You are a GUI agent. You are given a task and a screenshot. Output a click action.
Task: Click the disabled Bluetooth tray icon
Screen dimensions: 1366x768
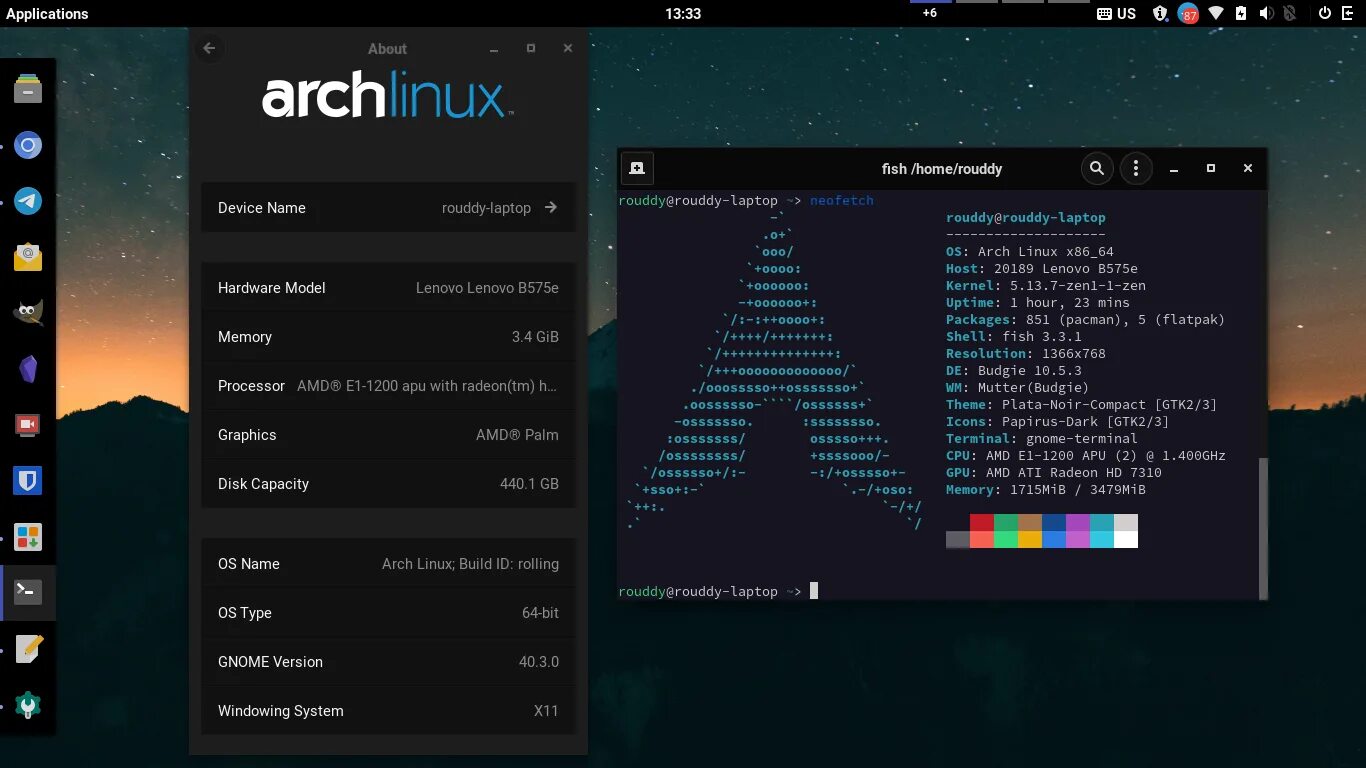pyautogui.click(x=1290, y=13)
